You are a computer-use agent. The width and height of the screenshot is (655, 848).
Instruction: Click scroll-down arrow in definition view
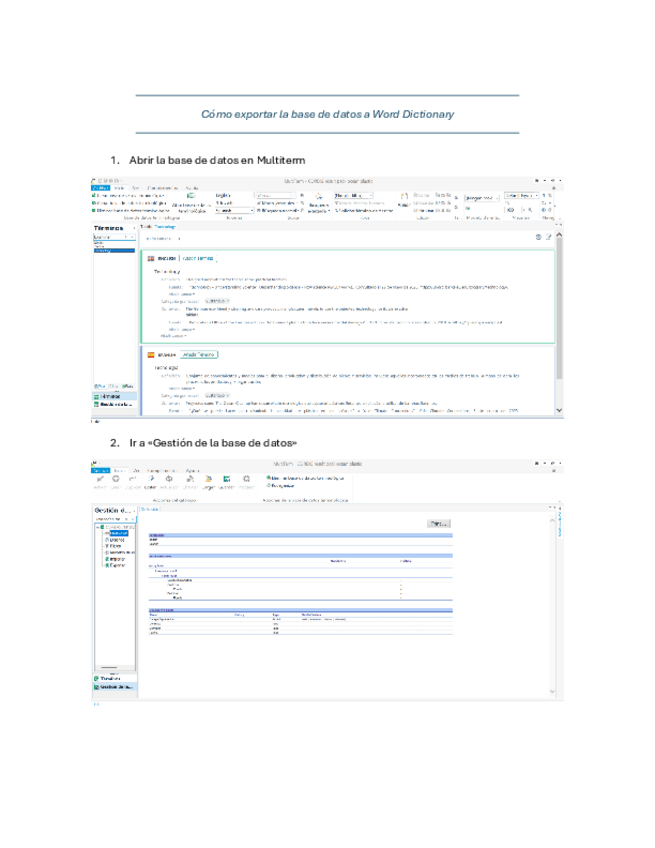click(x=552, y=691)
